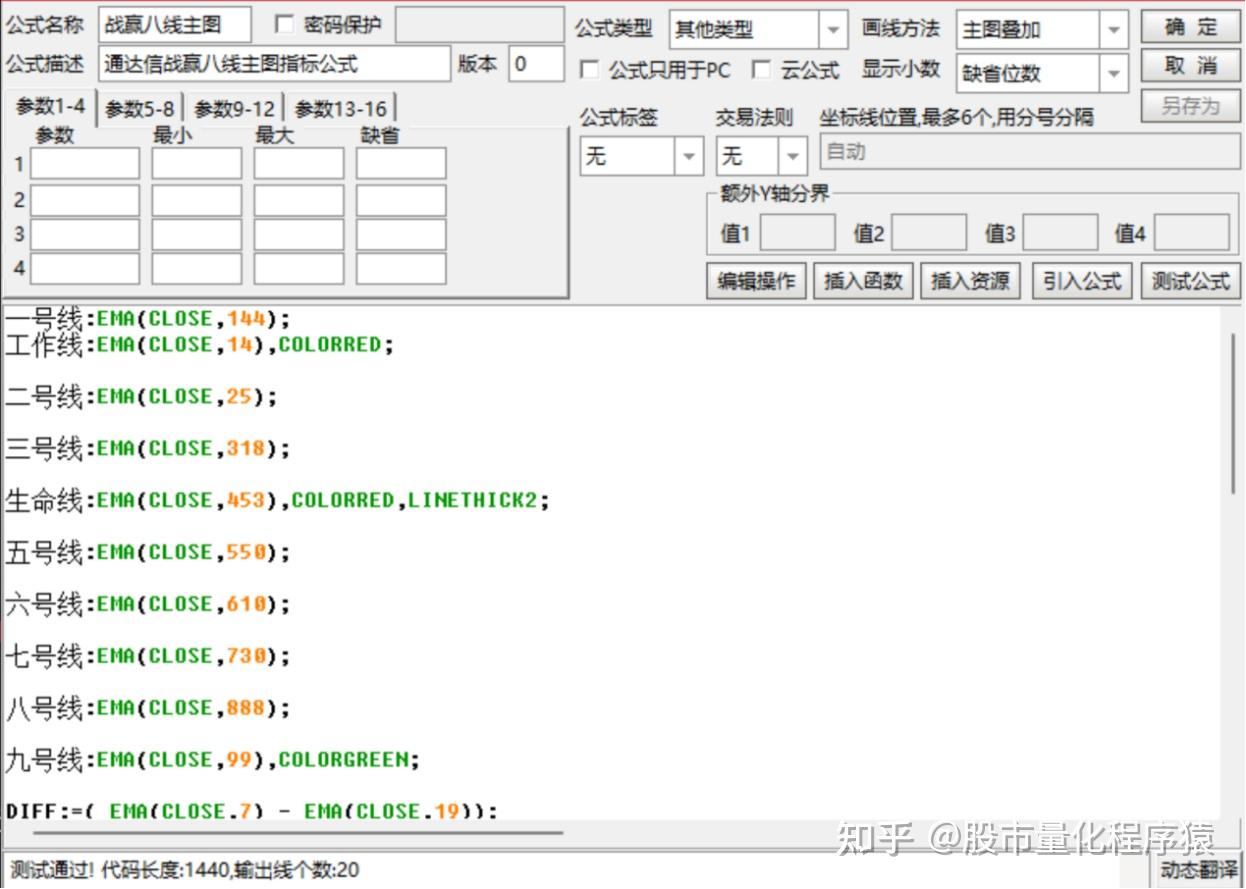Click row 3 缺省 value field
Screen dimensions: 1246x889
[401, 234]
